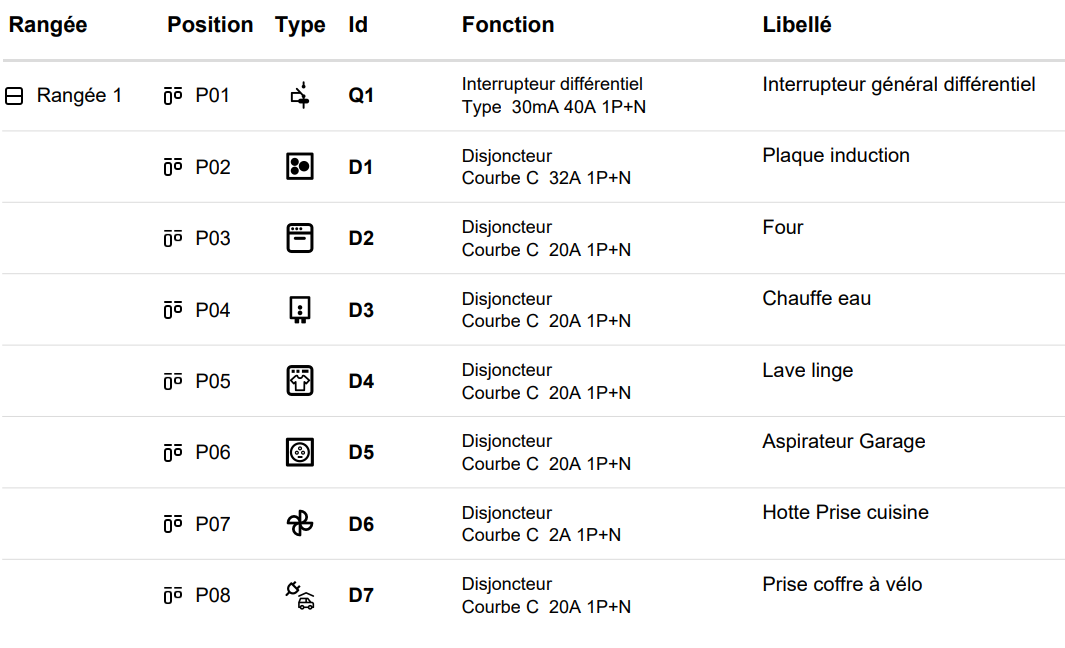Click the module position icon beside P01

pos(173,96)
